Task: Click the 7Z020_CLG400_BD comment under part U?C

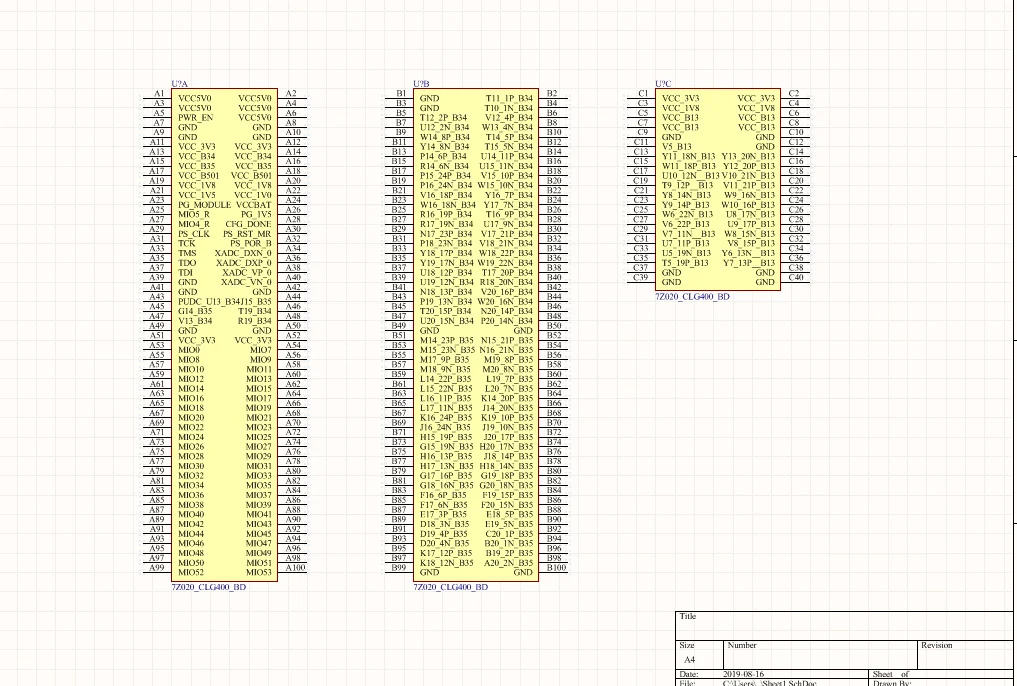Action: point(692,296)
